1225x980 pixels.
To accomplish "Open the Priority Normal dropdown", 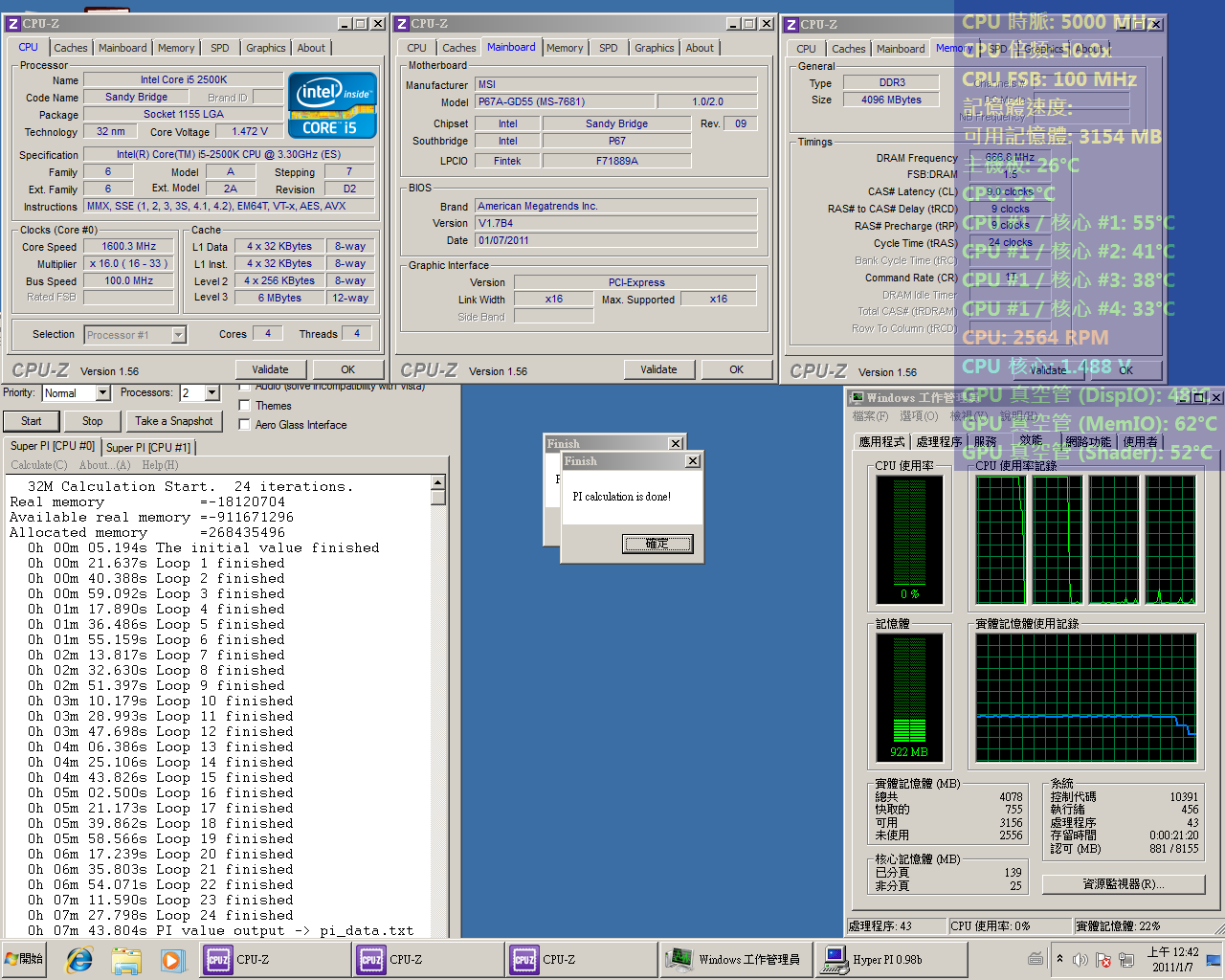I will tap(102, 393).
